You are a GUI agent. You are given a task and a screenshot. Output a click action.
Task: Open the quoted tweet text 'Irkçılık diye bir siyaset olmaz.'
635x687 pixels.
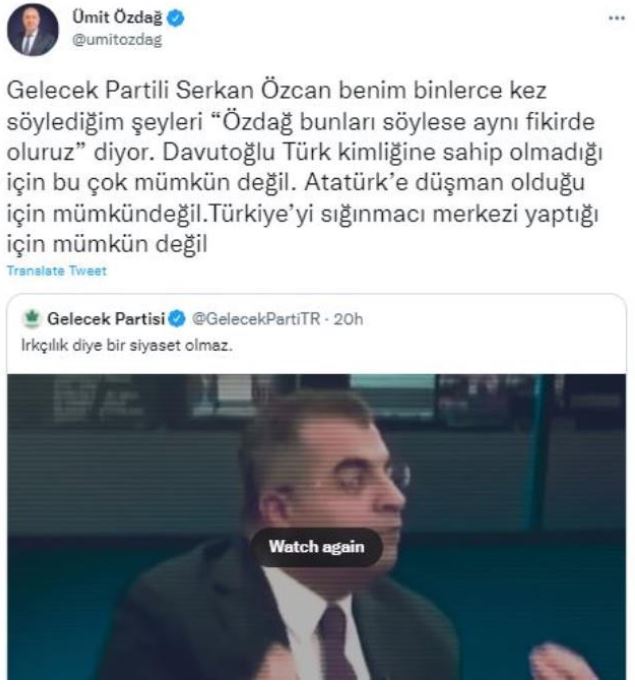point(127,345)
